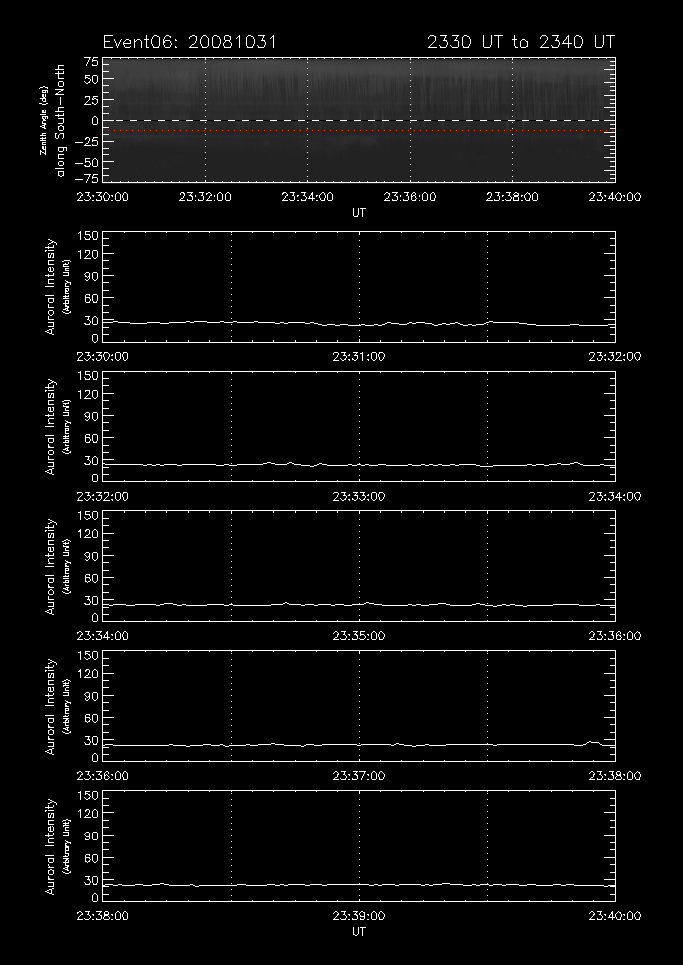Click tick "90" in the 23:34–23:36 panel

[x=91, y=556]
